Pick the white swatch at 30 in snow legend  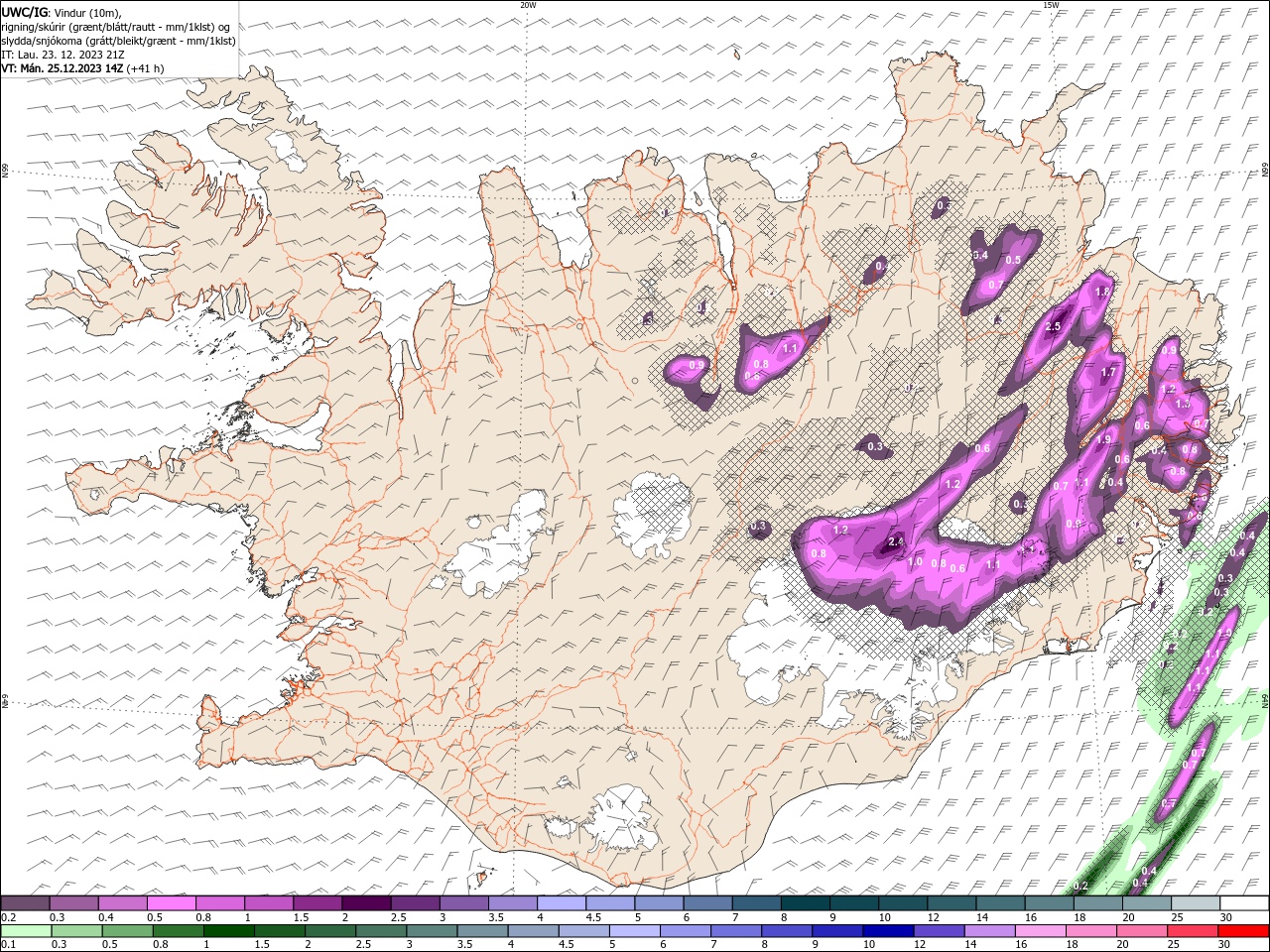pyautogui.click(x=1243, y=903)
